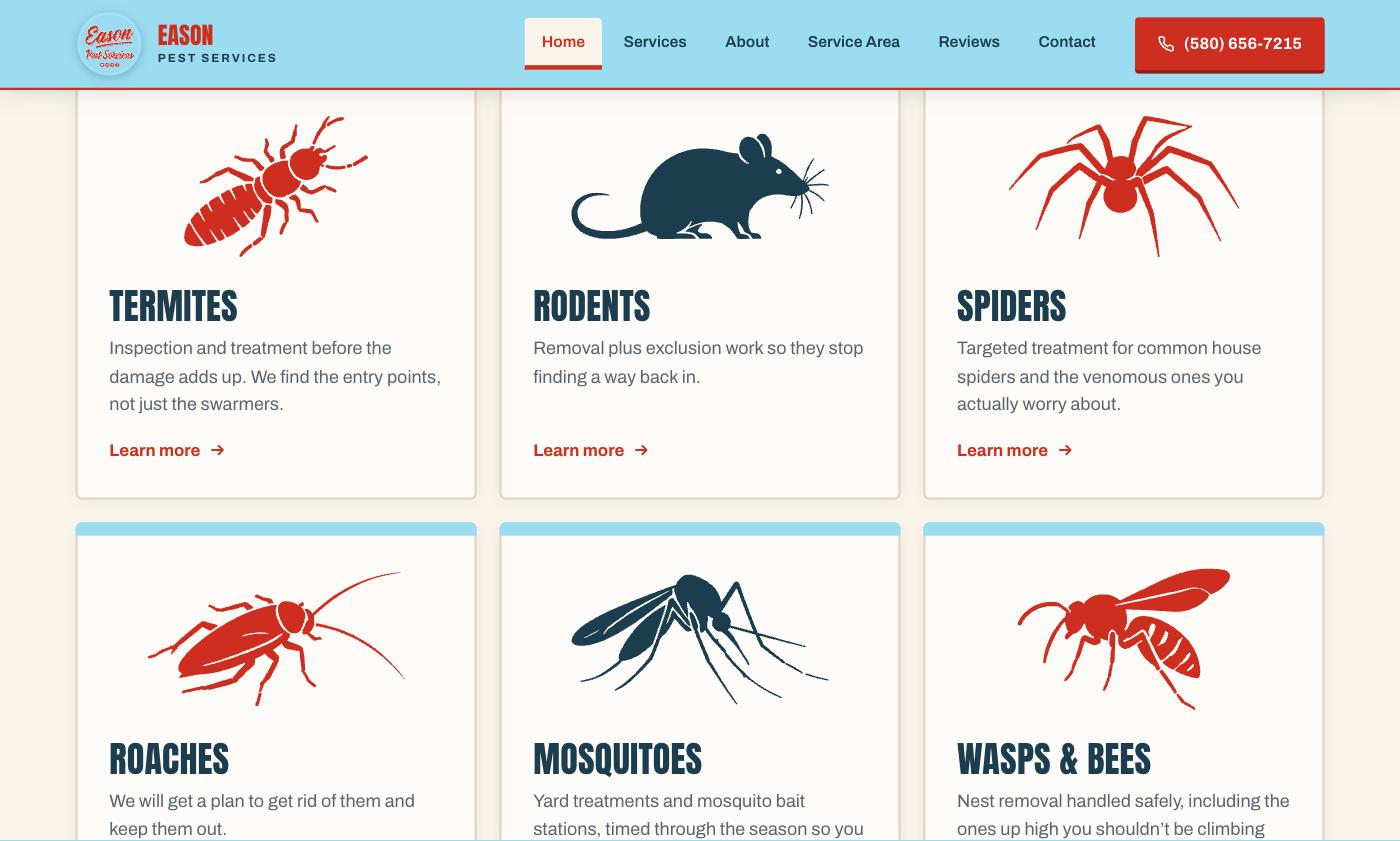Click arrow icon beside Termites Learn more

(x=218, y=450)
